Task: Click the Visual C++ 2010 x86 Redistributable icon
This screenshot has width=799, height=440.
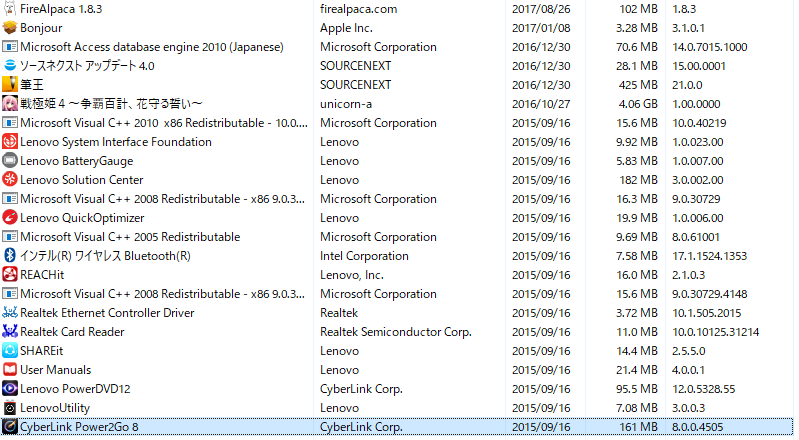Action: tap(10, 123)
